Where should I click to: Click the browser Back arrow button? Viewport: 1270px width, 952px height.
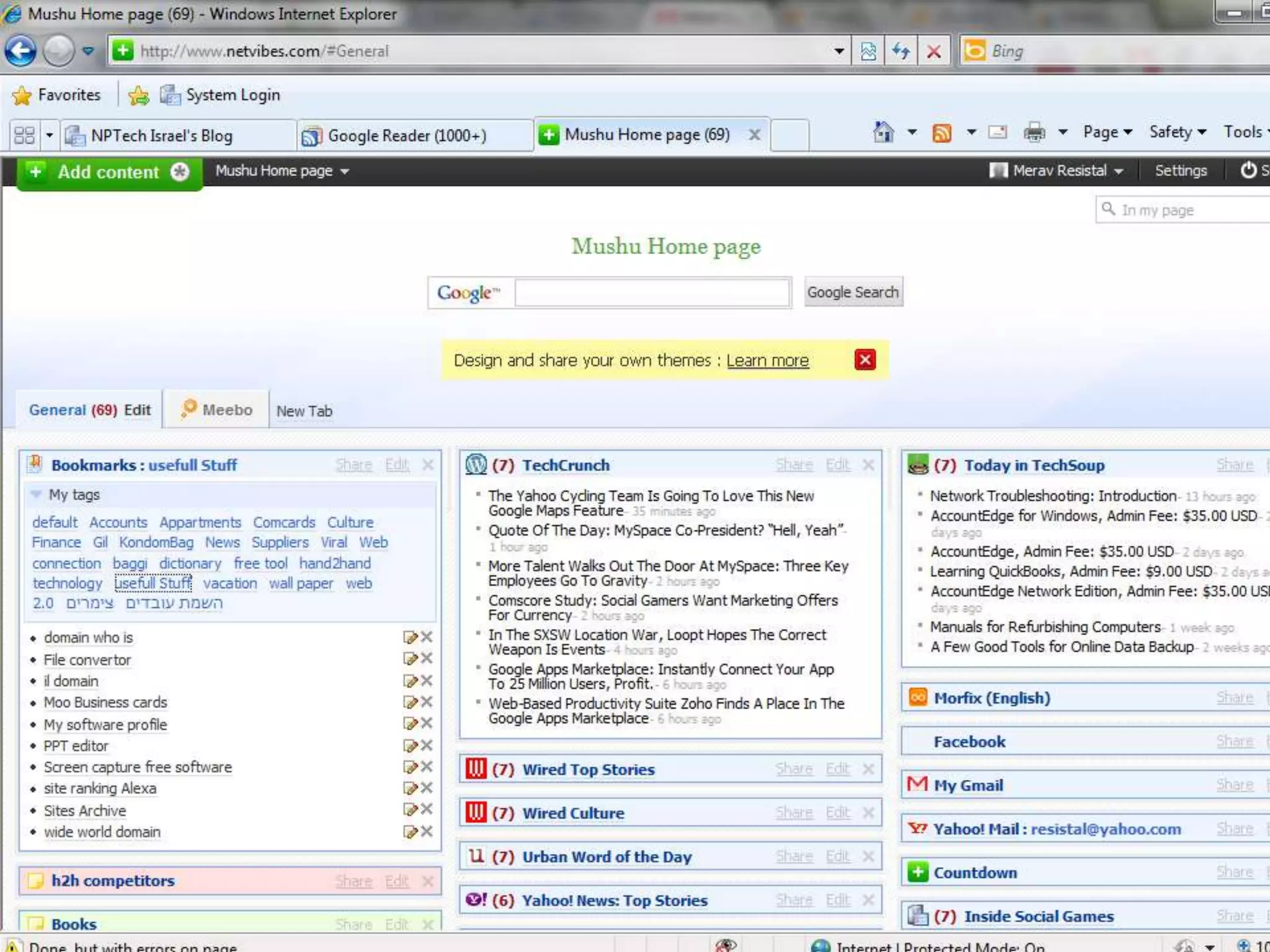(20, 51)
